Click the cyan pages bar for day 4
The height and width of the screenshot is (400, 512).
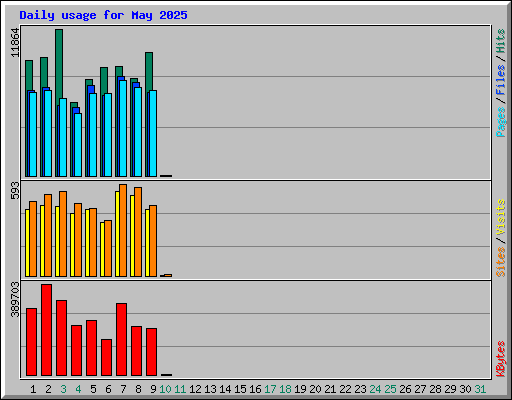[x=78, y=145]
